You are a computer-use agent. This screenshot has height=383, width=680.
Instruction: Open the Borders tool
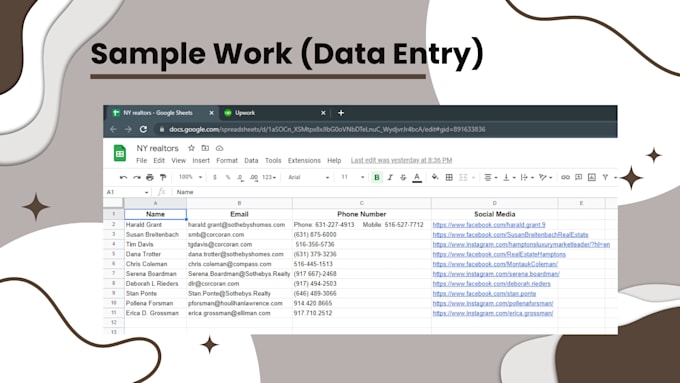[x=449, y=177]
